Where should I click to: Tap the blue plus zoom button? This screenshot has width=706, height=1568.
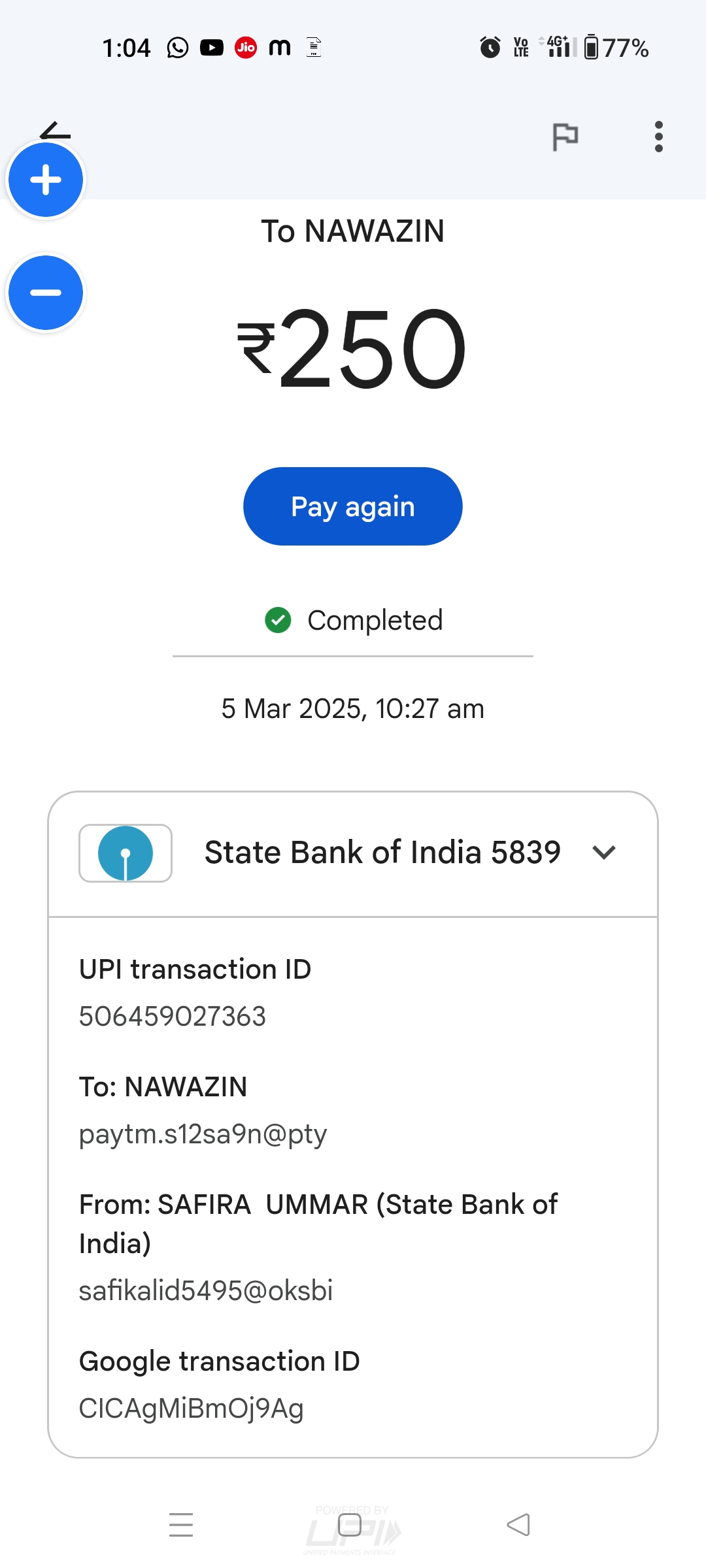(46, 180)
